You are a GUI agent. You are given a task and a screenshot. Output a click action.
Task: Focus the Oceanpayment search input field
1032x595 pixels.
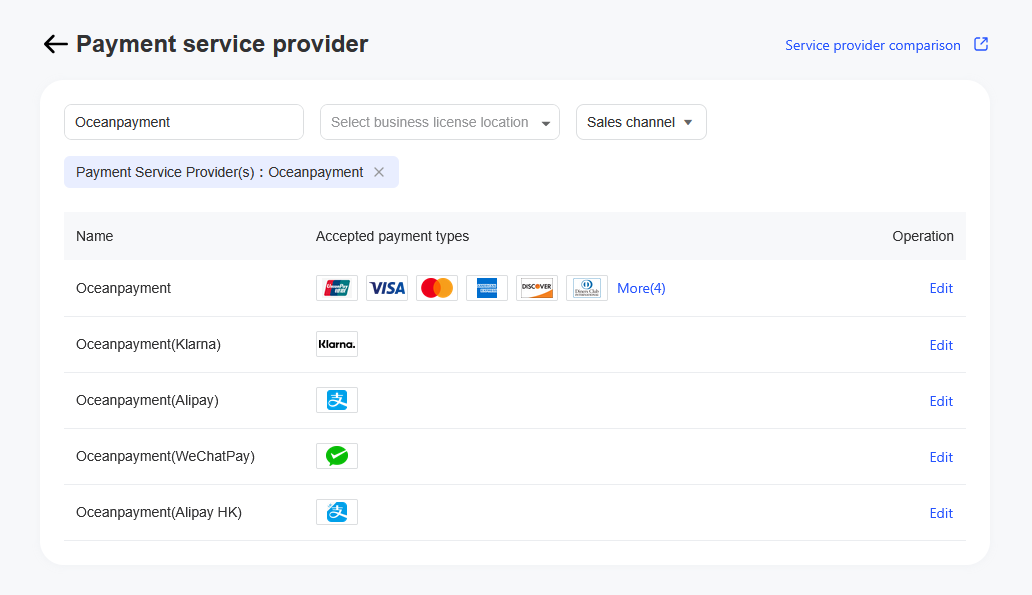[184, 122]
